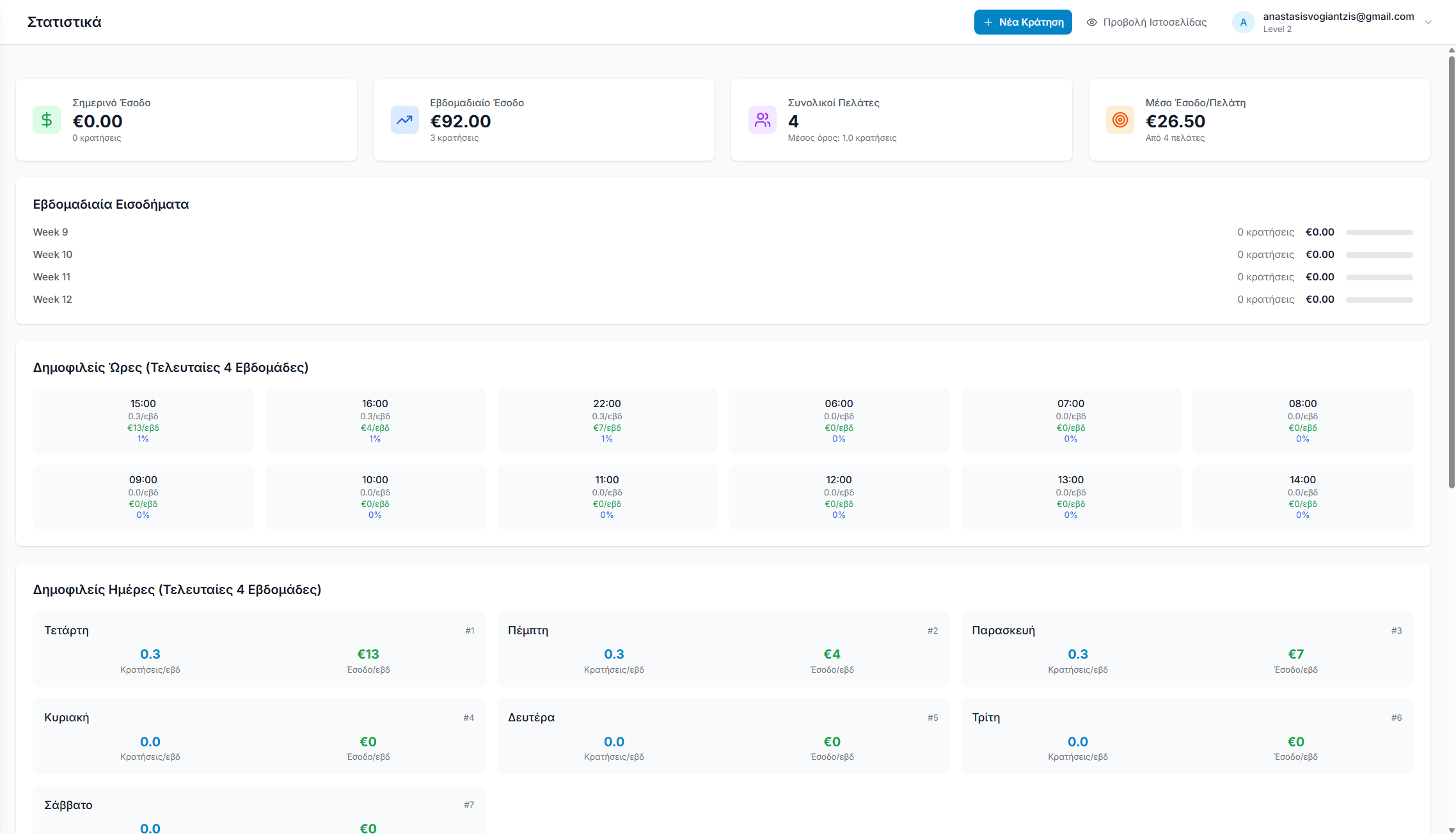Click the orange target icon
Screen dimensions: 1456x834
(x=1120, y=120)
